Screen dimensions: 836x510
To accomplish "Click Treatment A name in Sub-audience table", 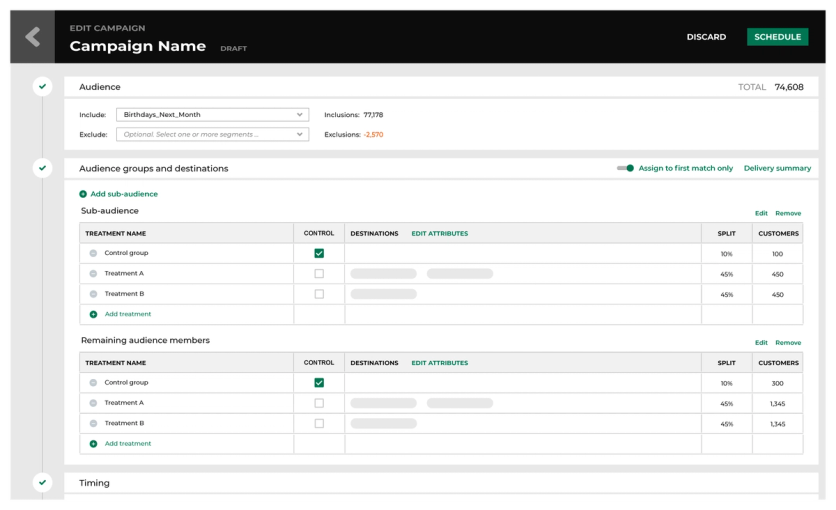I will point(124,273).
